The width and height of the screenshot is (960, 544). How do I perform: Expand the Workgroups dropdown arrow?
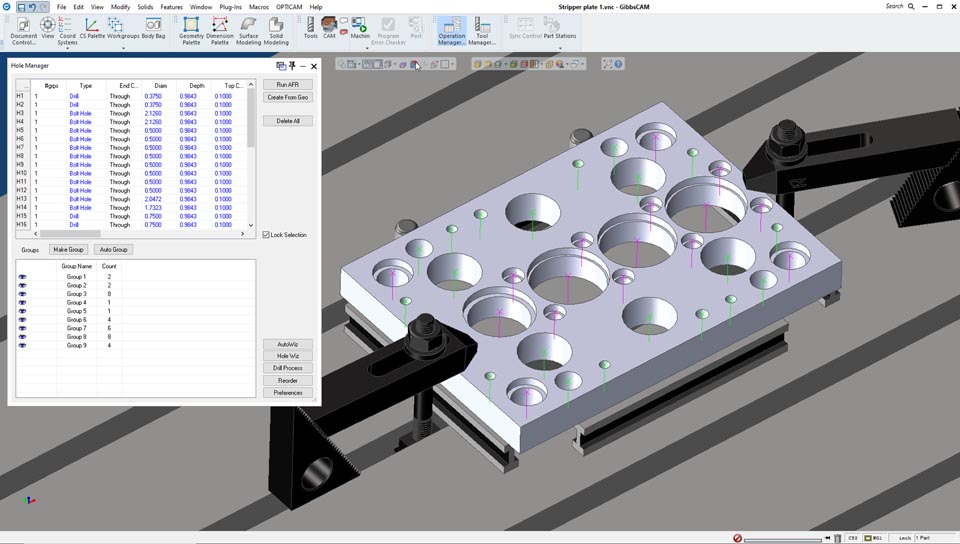tap(123, 48)
